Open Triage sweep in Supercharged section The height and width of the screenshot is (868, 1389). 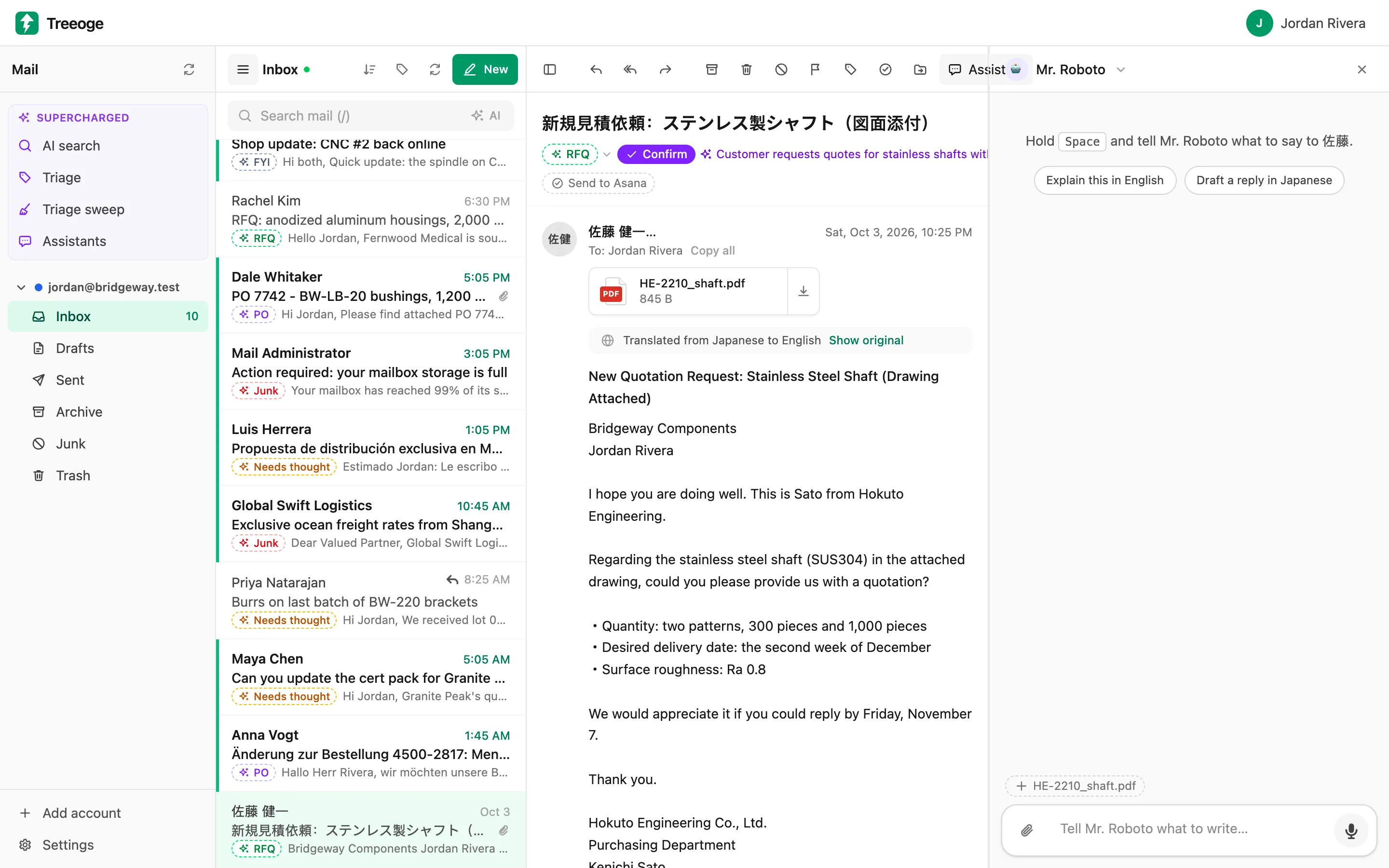pyautogui.click(x=108, y=210)
